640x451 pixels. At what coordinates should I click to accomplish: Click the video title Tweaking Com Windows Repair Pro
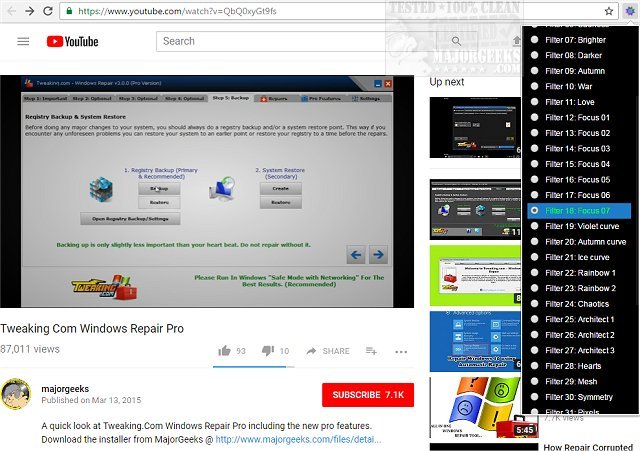pos(92,329)
